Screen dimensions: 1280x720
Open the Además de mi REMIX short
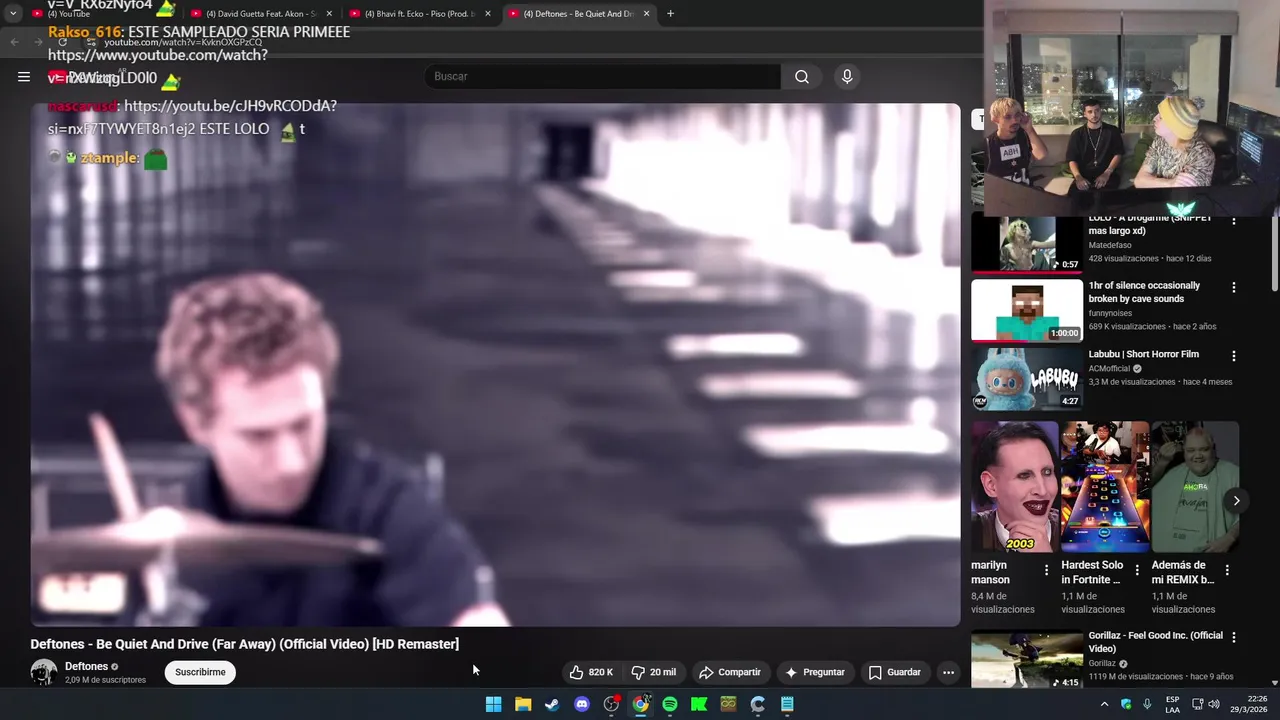1195,487
